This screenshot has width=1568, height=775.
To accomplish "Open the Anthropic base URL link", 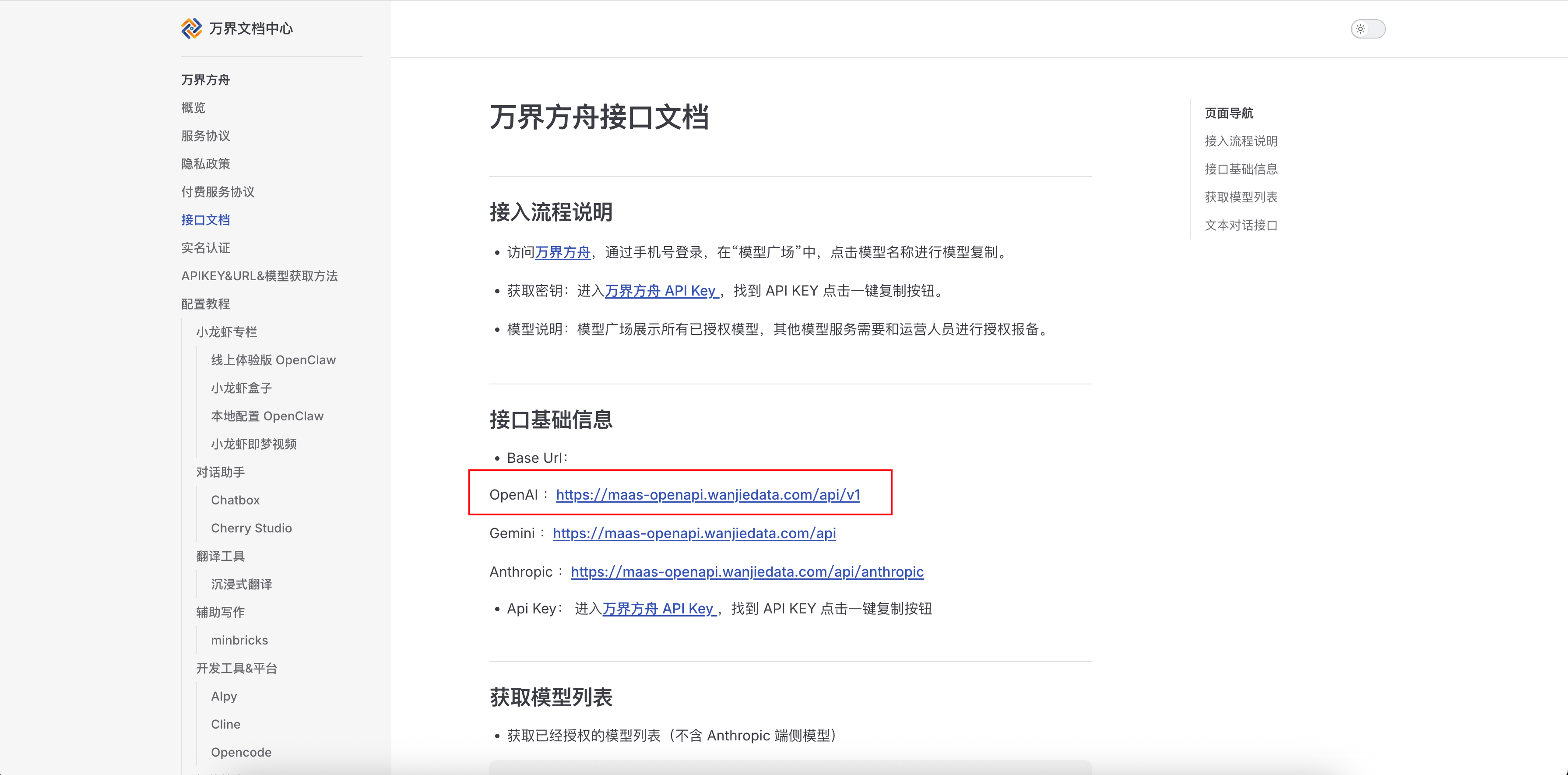I will 747,571.
